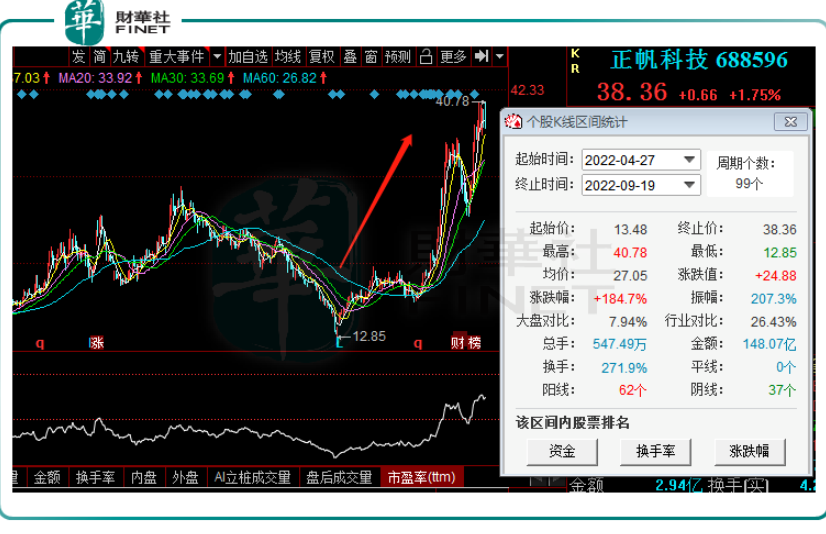Viewport: 826px width, 534px height.
Task: Toggle the lock icon in chart toolbar
Action: [x=426, y=56]
